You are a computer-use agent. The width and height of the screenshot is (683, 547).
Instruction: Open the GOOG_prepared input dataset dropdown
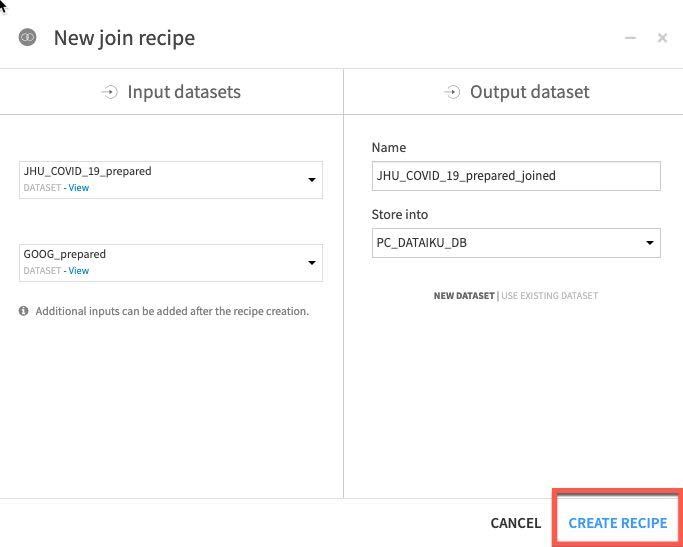point(311,263)
